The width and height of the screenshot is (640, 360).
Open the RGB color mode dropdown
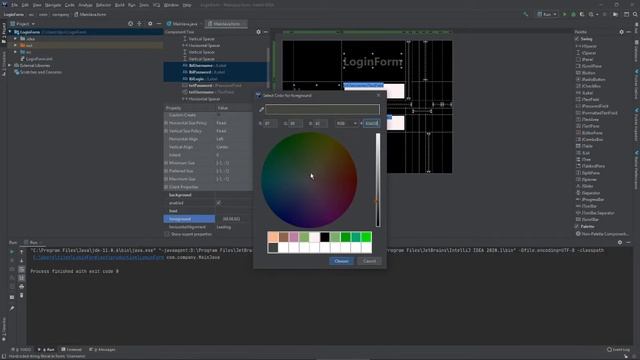tap(347, 123)
